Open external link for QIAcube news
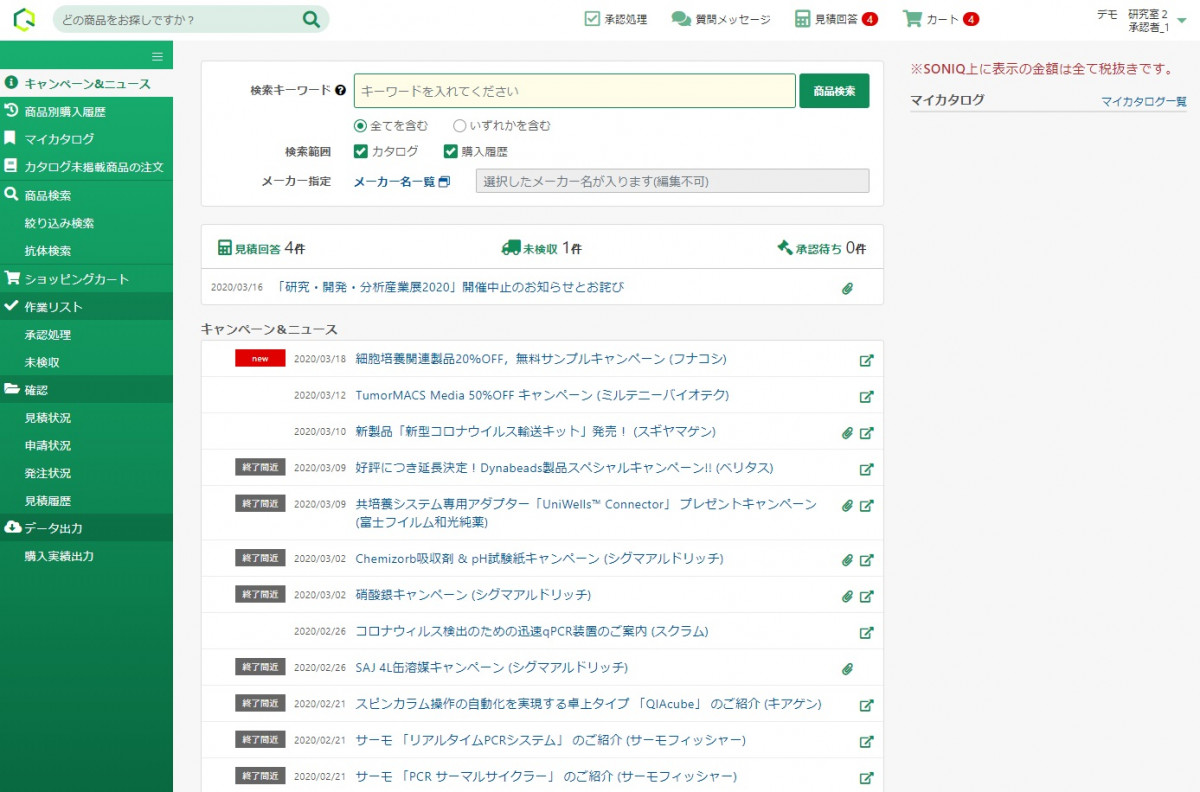The width and height of the screenshot is (1200, 792). (867, 705)
